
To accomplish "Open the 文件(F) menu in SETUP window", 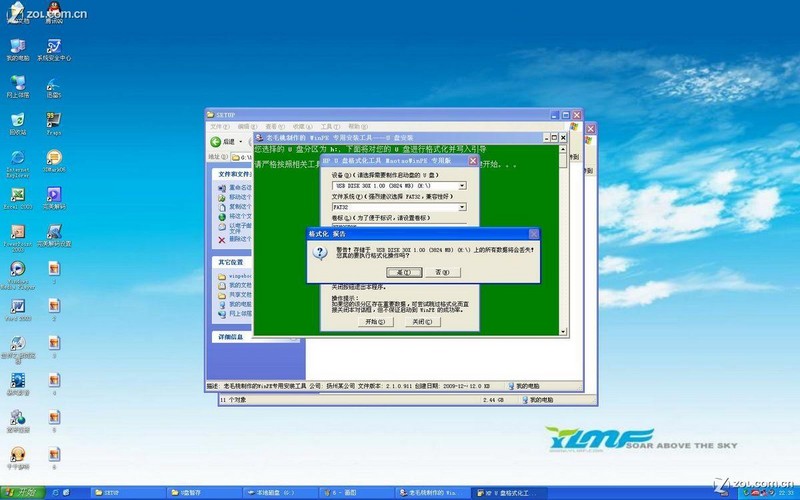I will (220, 127).
